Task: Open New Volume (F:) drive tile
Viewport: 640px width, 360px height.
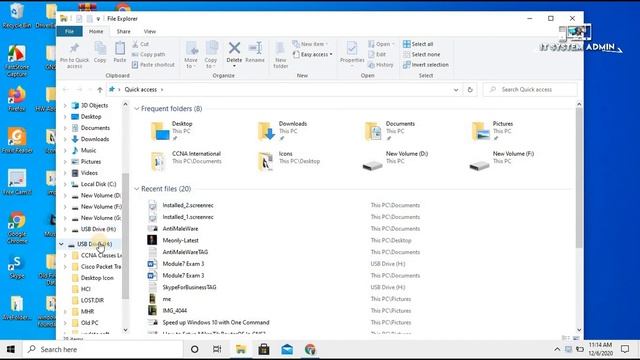Action: [x=502, y=161]
